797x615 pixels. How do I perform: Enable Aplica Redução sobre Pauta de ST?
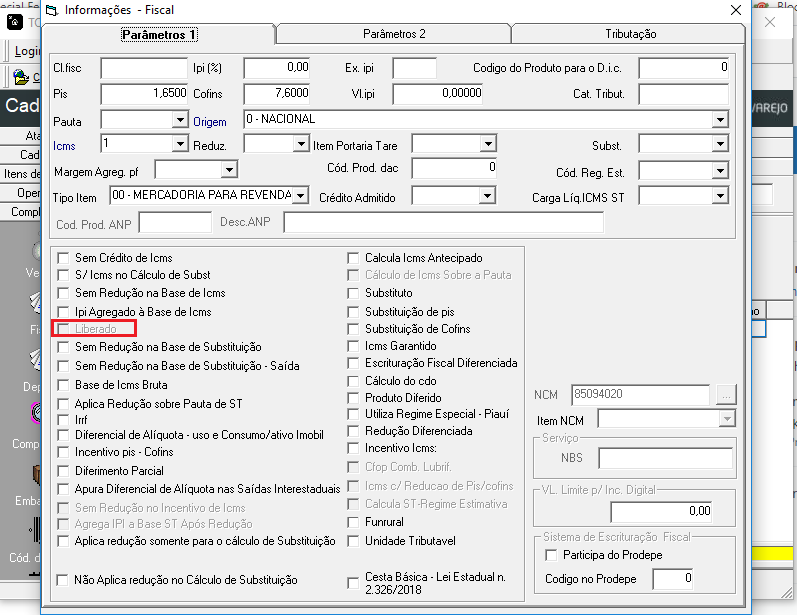[63, 405]
